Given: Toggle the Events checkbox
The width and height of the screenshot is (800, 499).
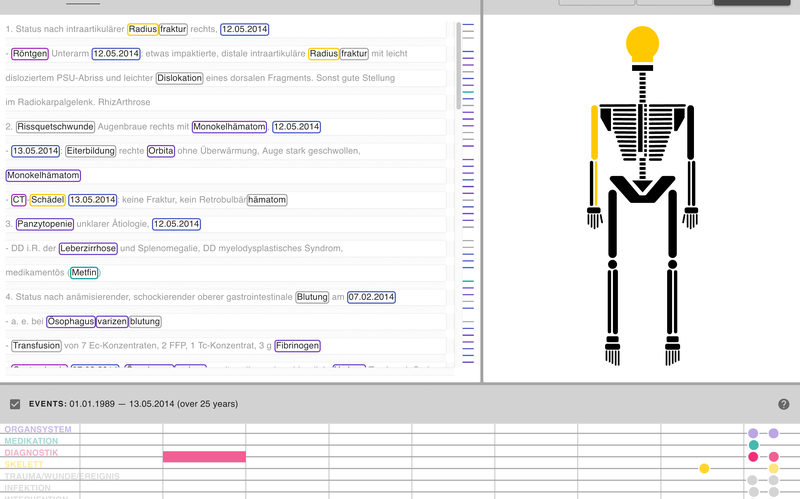Looking at the screenshot, I should point(15,404).
